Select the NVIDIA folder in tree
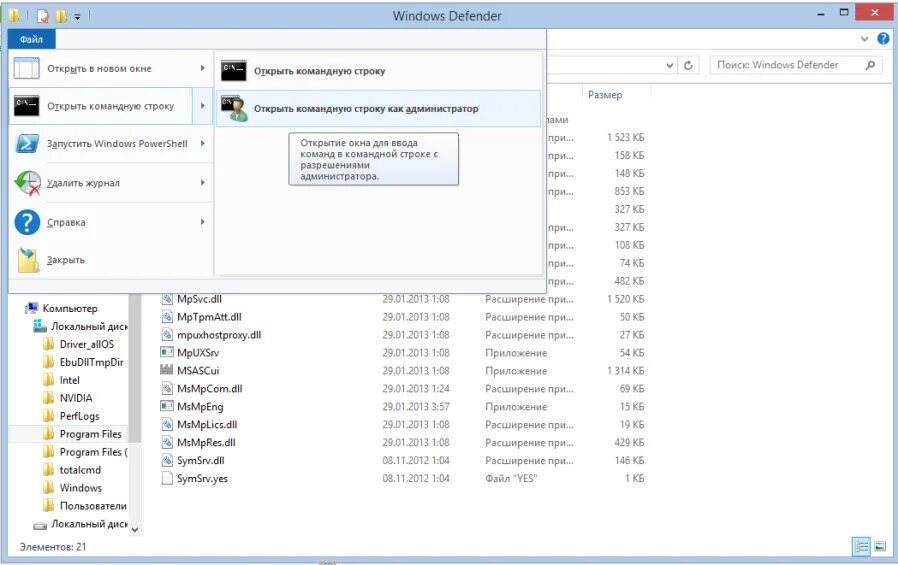Image resolution: width=898 pixels, height=565 pixels. [76, 398]
